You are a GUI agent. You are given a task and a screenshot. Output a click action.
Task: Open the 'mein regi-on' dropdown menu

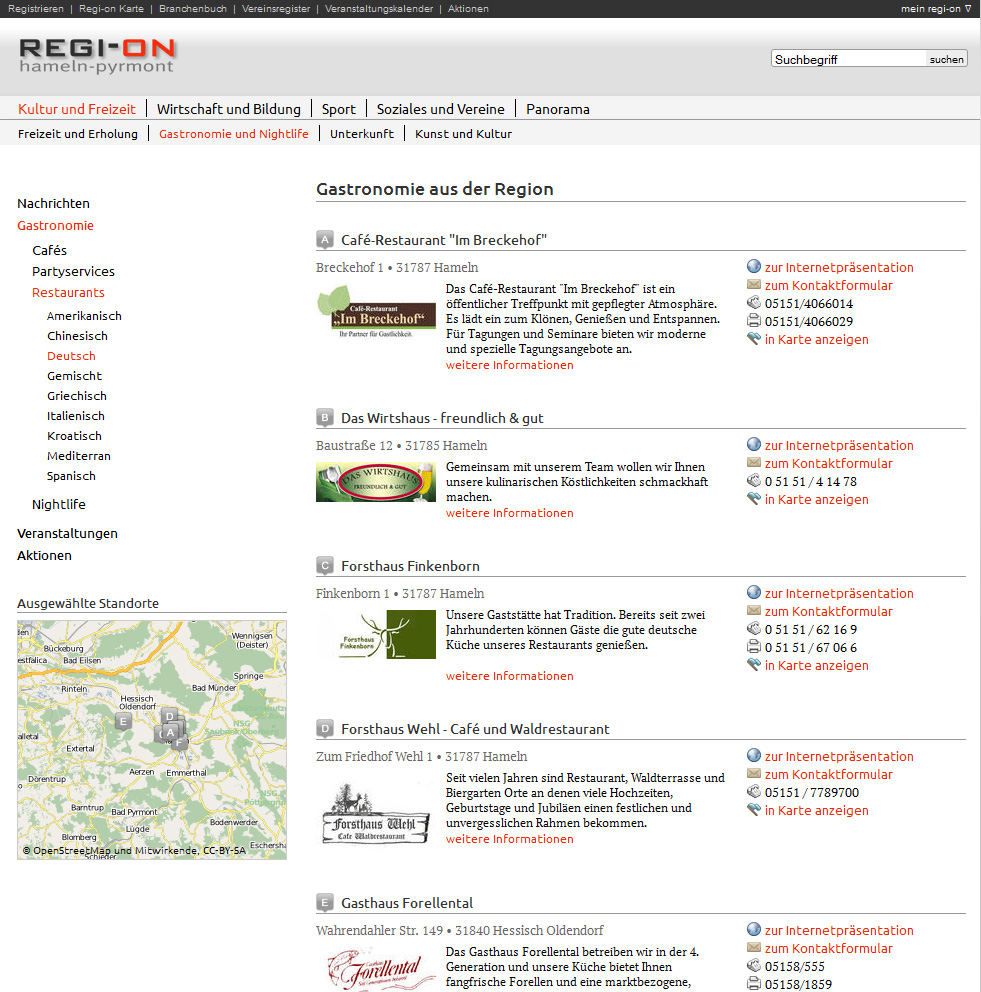point(935,9)
